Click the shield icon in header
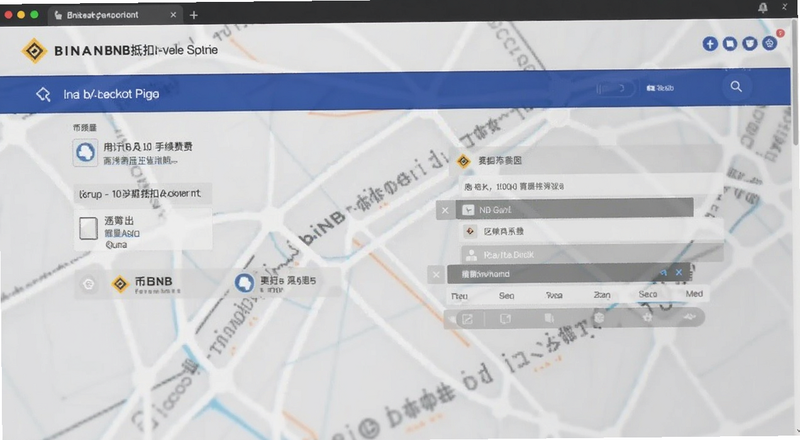Image resolution: width=800 pixels, height=440 pixels. tap(749, 44)
